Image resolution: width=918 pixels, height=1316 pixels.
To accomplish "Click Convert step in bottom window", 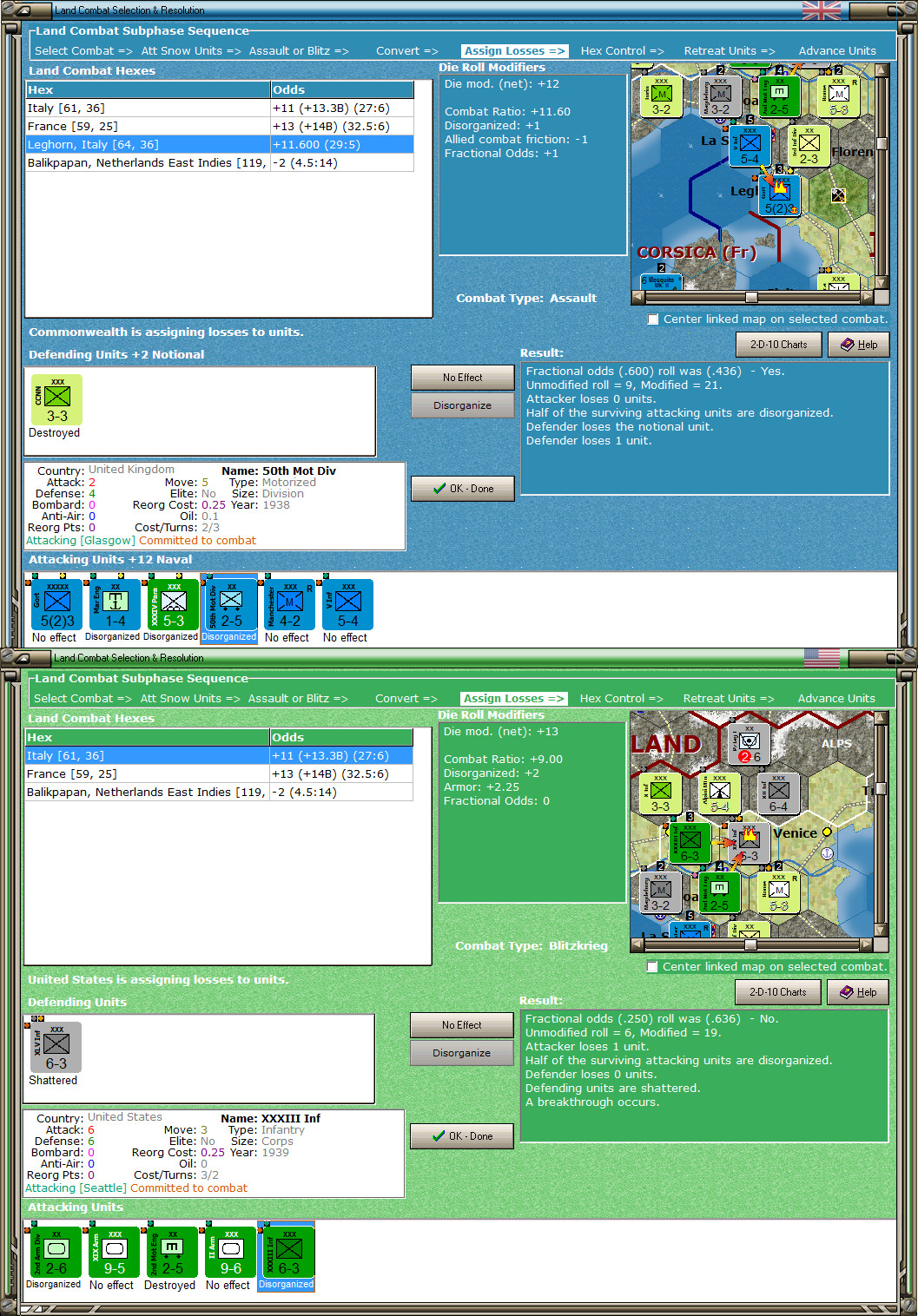I will (406, 699).
